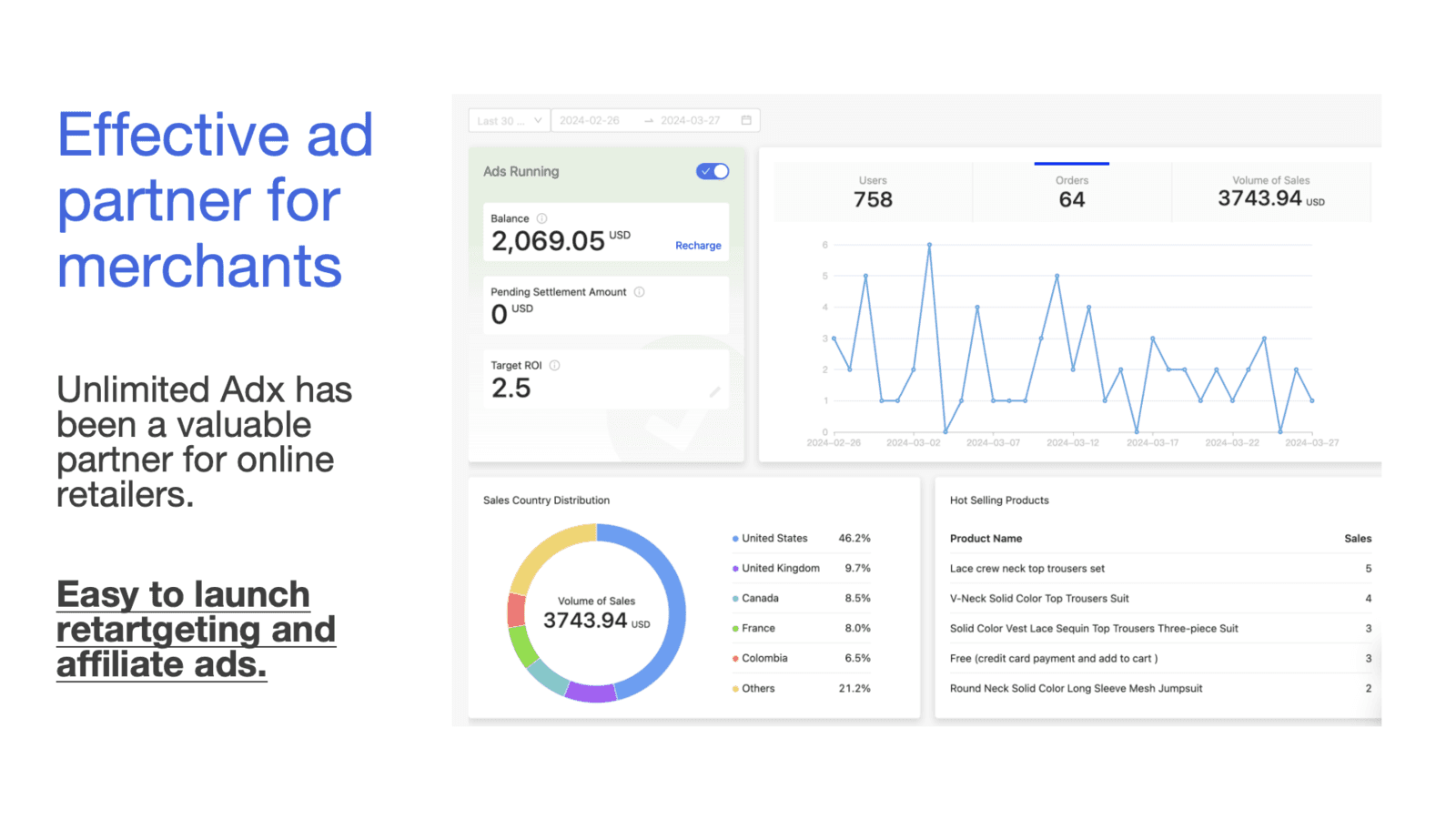Open the calendar icon beside the date range
1456x819 pixels.
[x=746, y=119]
